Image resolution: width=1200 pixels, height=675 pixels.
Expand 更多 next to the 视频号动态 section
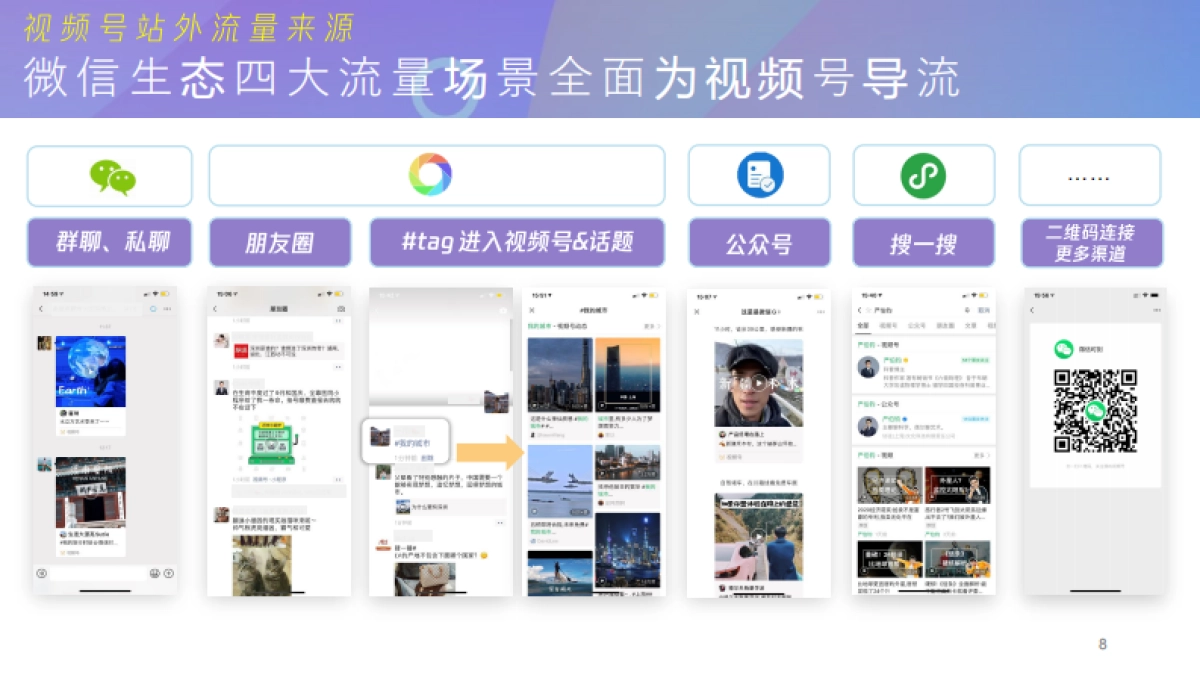pos(652,325)
